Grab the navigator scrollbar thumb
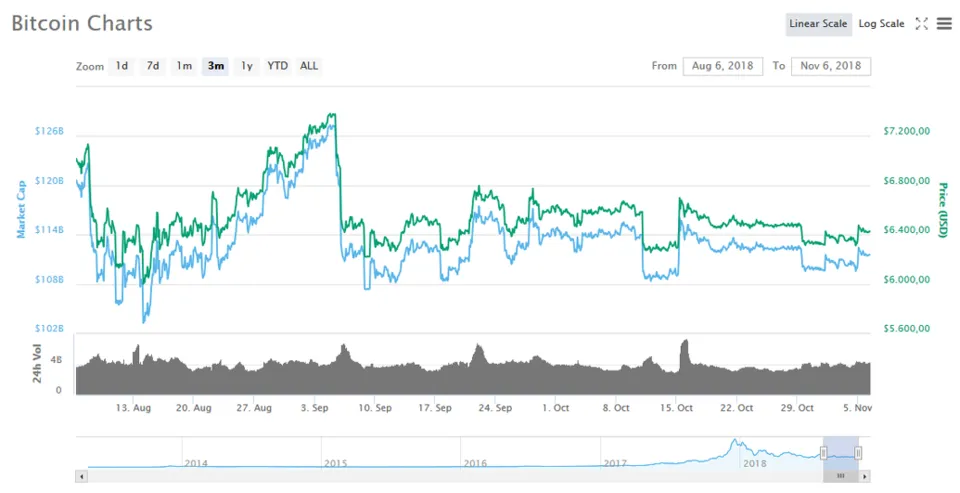The height and width of the screenshot is (493, 960). 841,476
